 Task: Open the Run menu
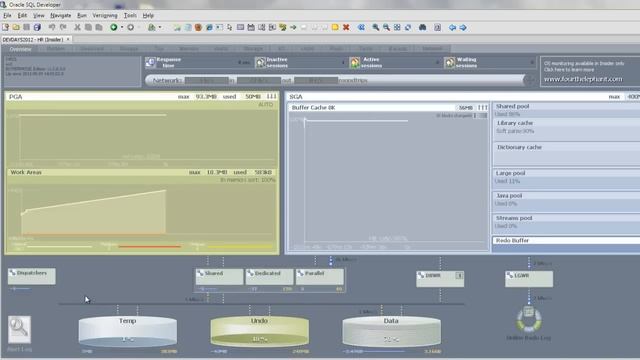(82, 15)
